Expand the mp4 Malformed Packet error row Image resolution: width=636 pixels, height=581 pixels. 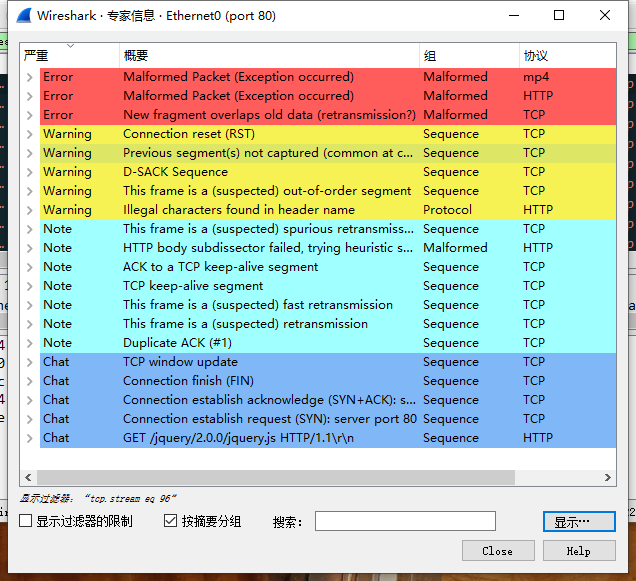click(30, 77)
